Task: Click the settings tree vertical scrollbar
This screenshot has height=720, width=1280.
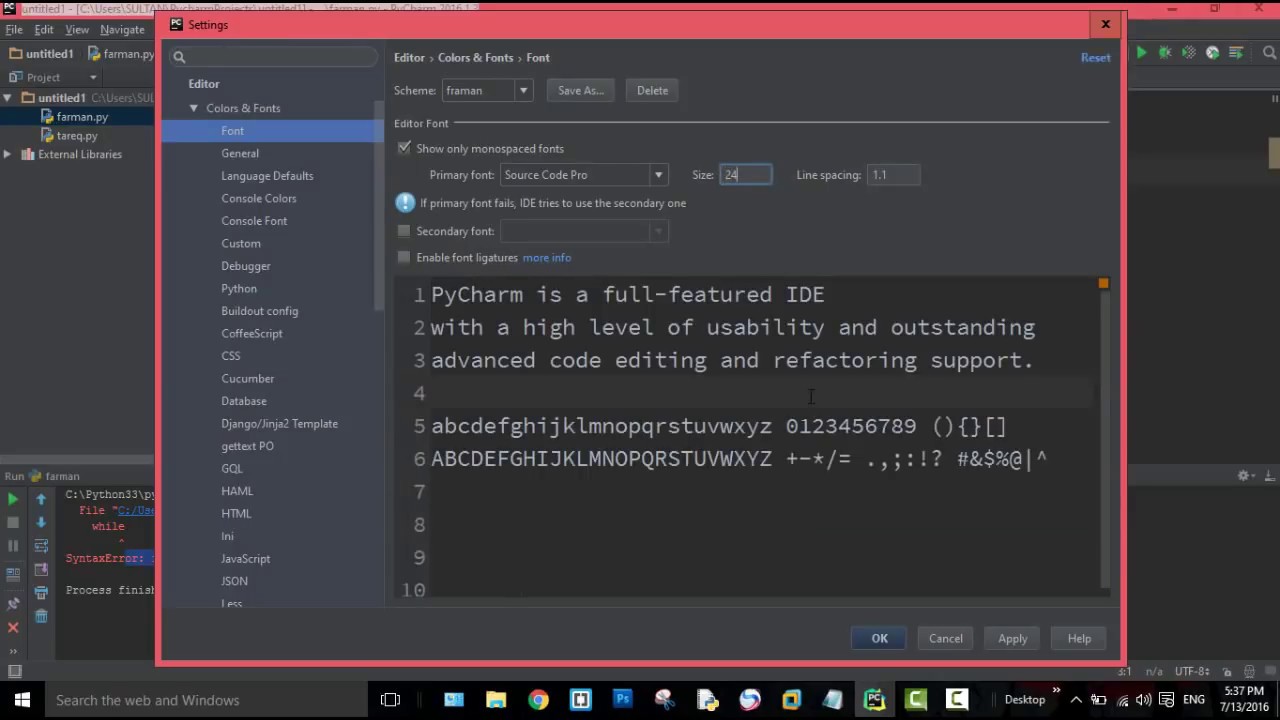Action: 379,205
